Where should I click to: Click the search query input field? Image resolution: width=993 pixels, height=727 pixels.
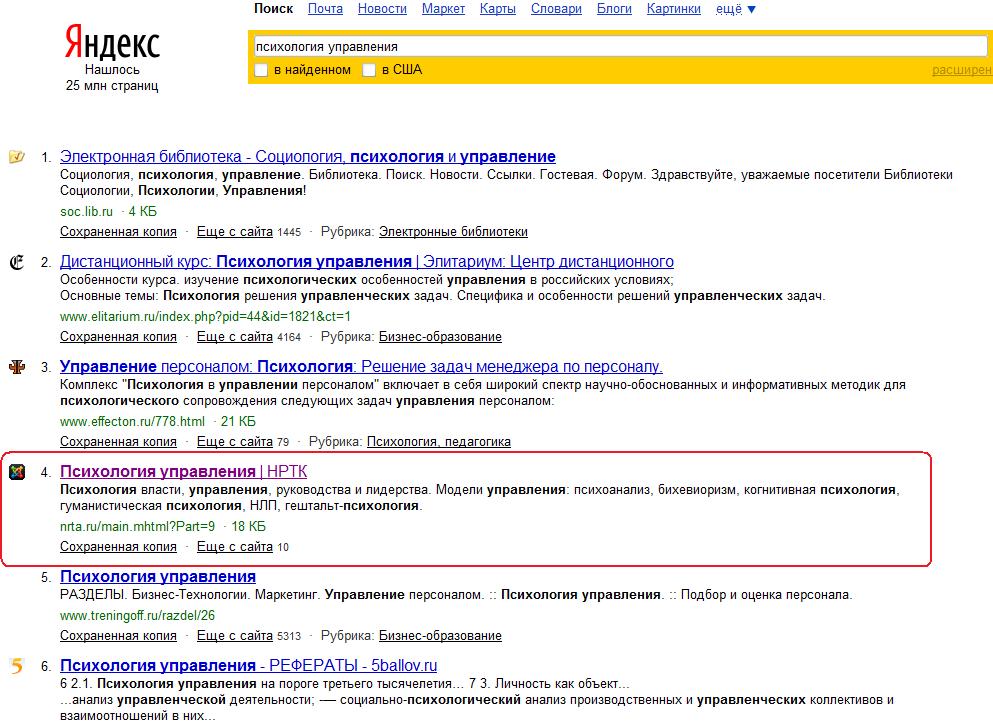pyautogui.click(x=620, y=46)
